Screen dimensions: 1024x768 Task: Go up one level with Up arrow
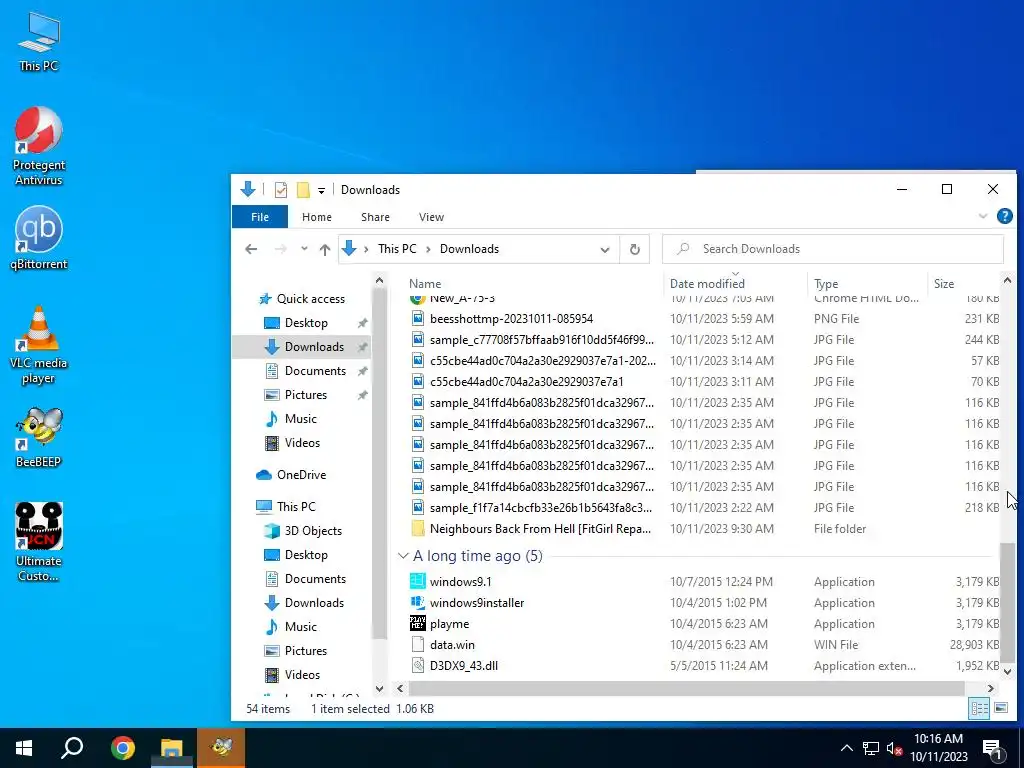[325, 249]
